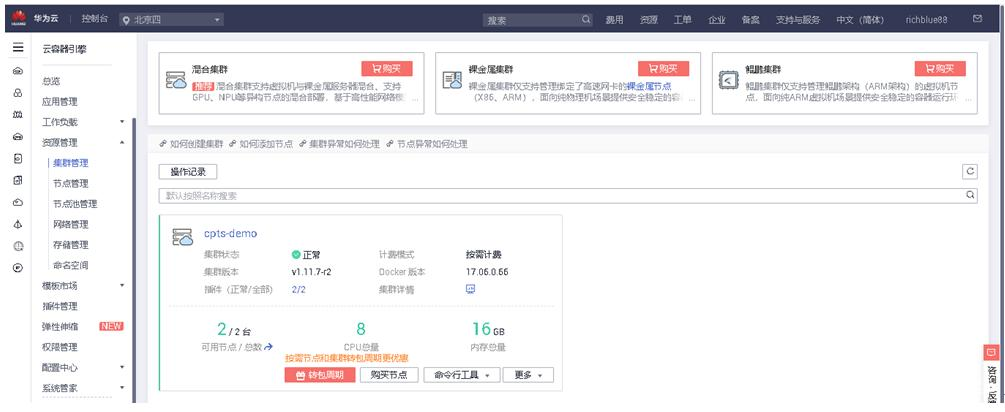Click the arrow icon next to 可用节点 / 总数
The width and height of the screenshot is (1005, 412).
click(x=269, y=347)
